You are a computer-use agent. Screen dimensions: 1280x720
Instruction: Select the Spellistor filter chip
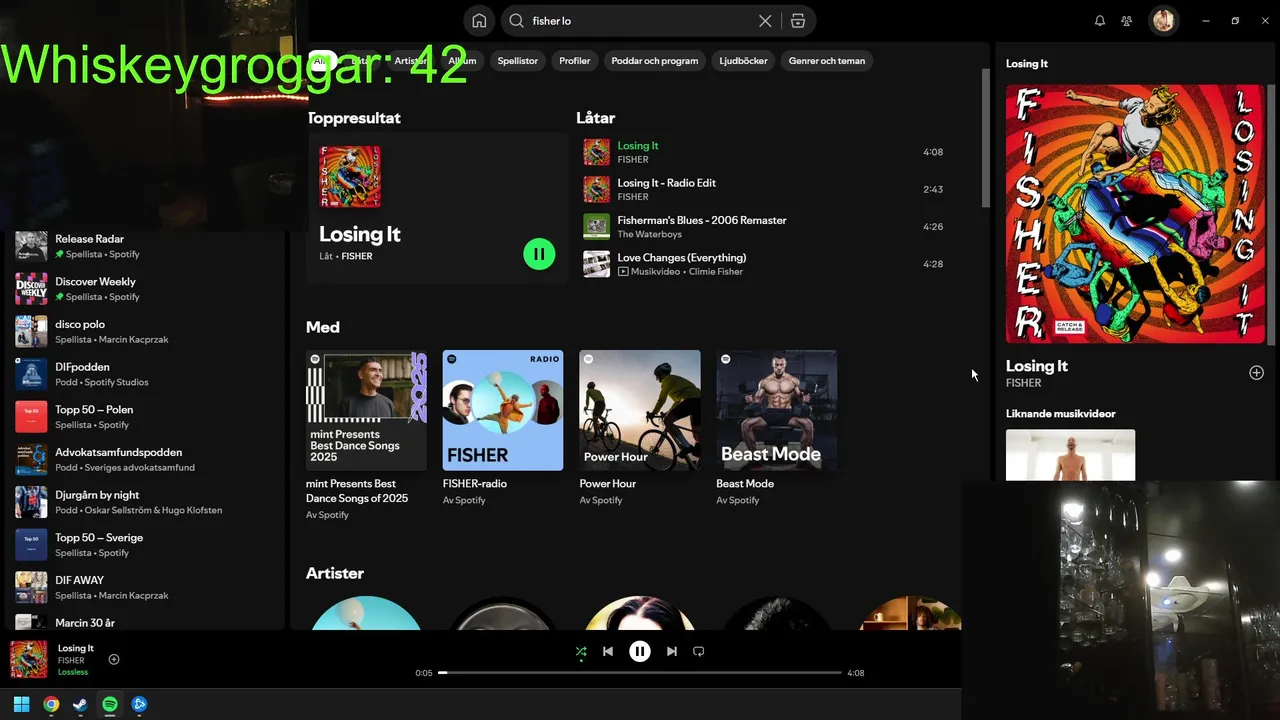pyautogui.click(x=518, y=61)
